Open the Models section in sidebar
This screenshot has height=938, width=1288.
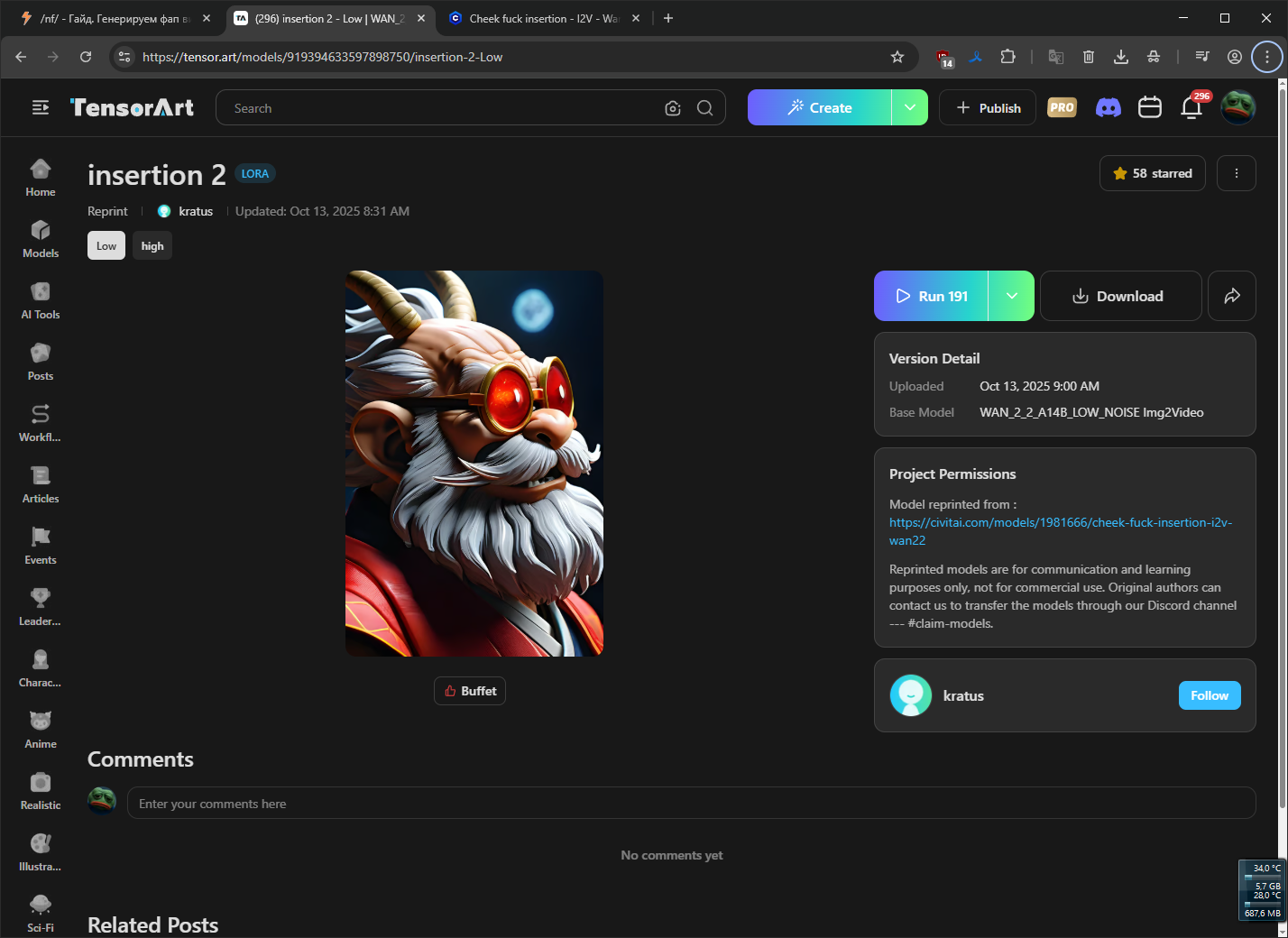click(41, 240)
